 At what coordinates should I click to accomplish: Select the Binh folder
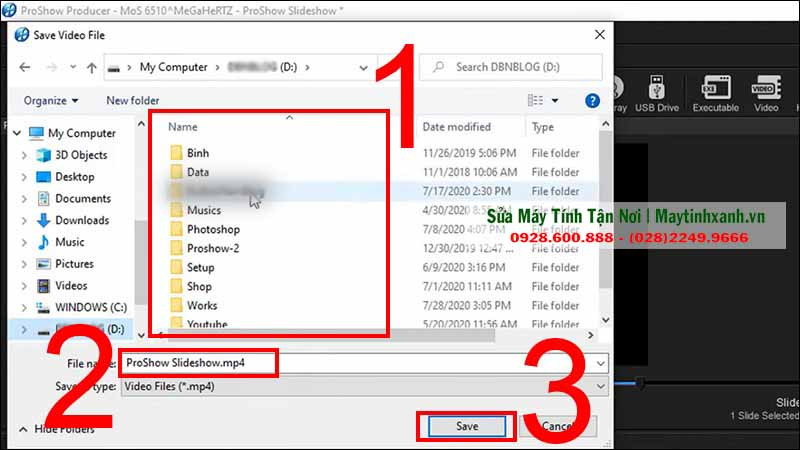tap(197, 153)
